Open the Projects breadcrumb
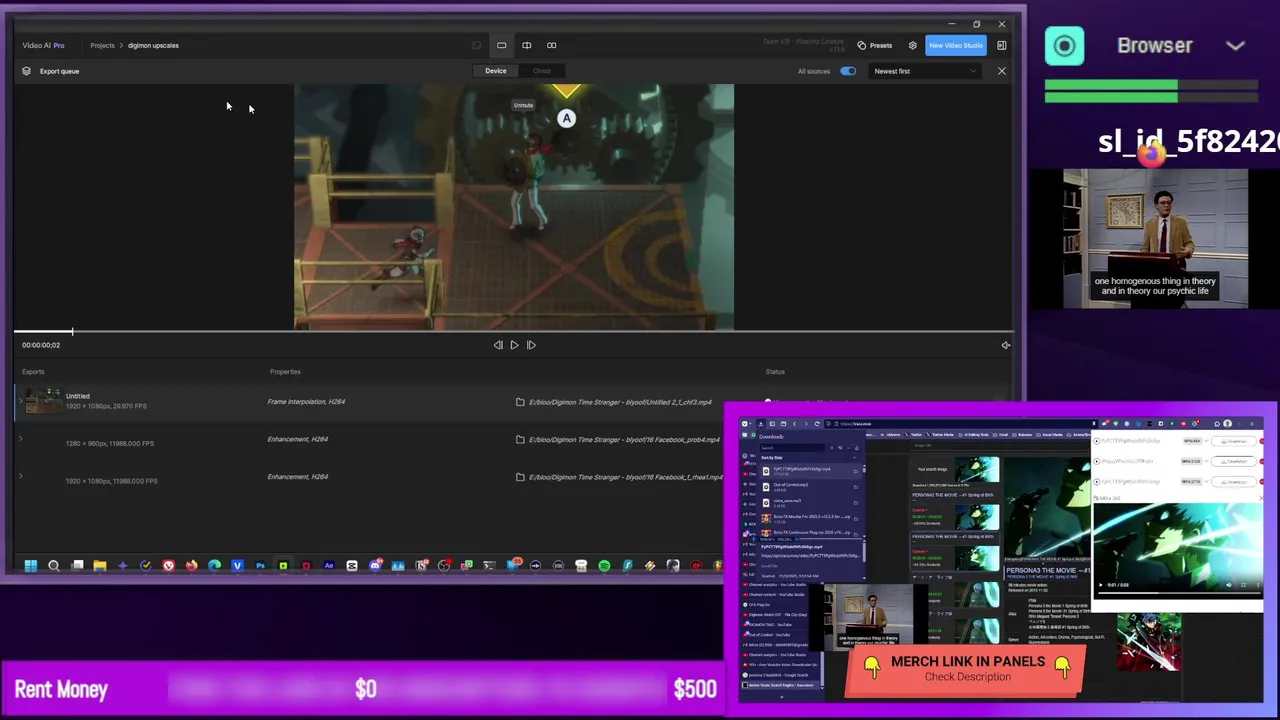The width and height of the screenshot is (1280, 720). coord(102,45)
